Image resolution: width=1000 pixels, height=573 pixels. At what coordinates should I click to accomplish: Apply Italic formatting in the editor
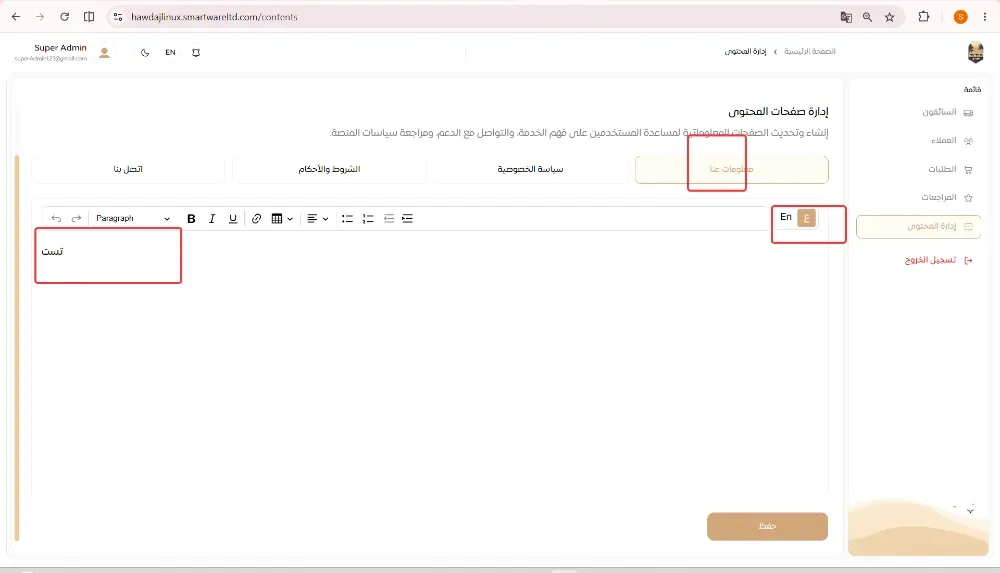tap(212, 218)
